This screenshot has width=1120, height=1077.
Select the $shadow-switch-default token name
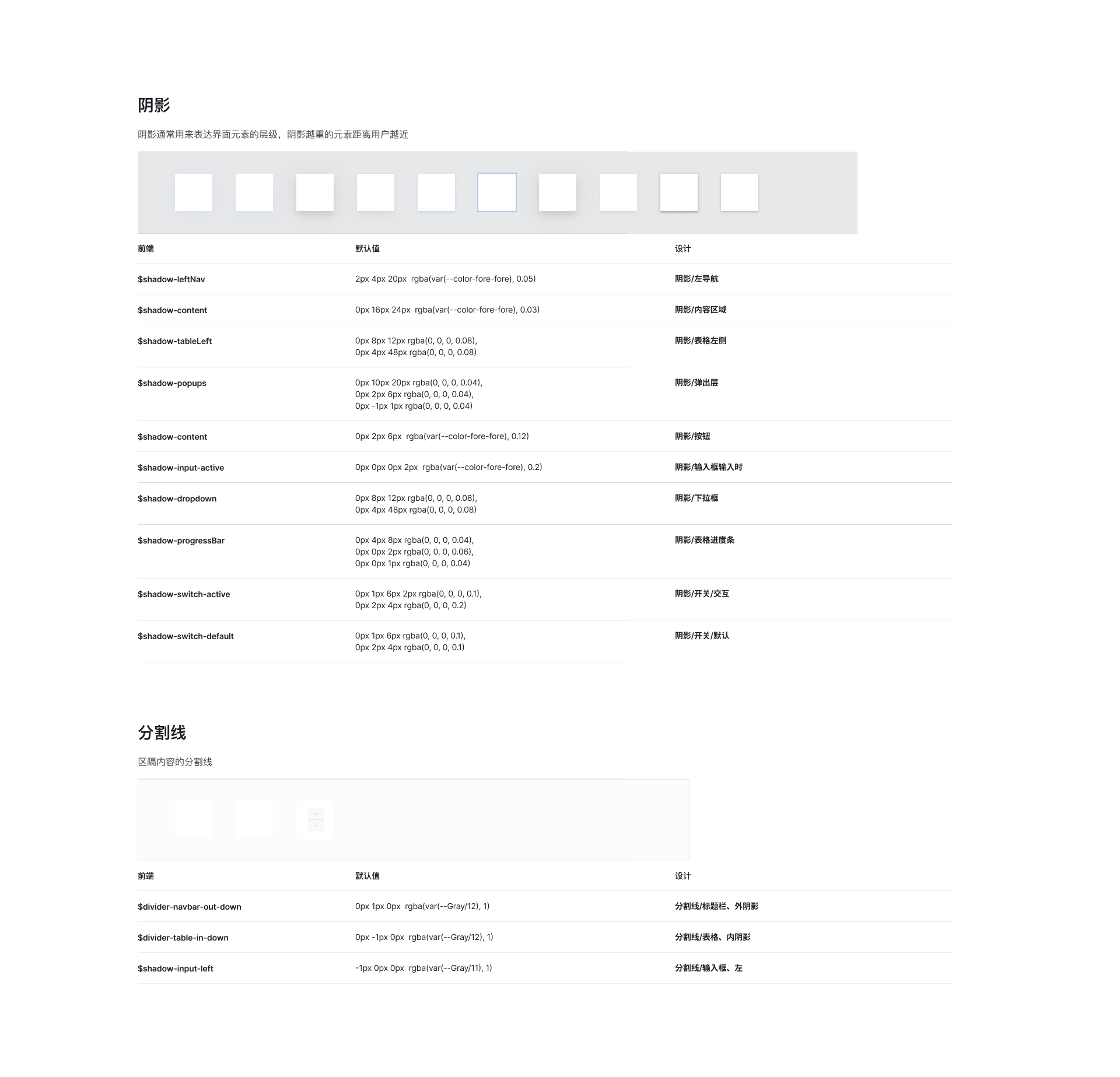(185, 636)
